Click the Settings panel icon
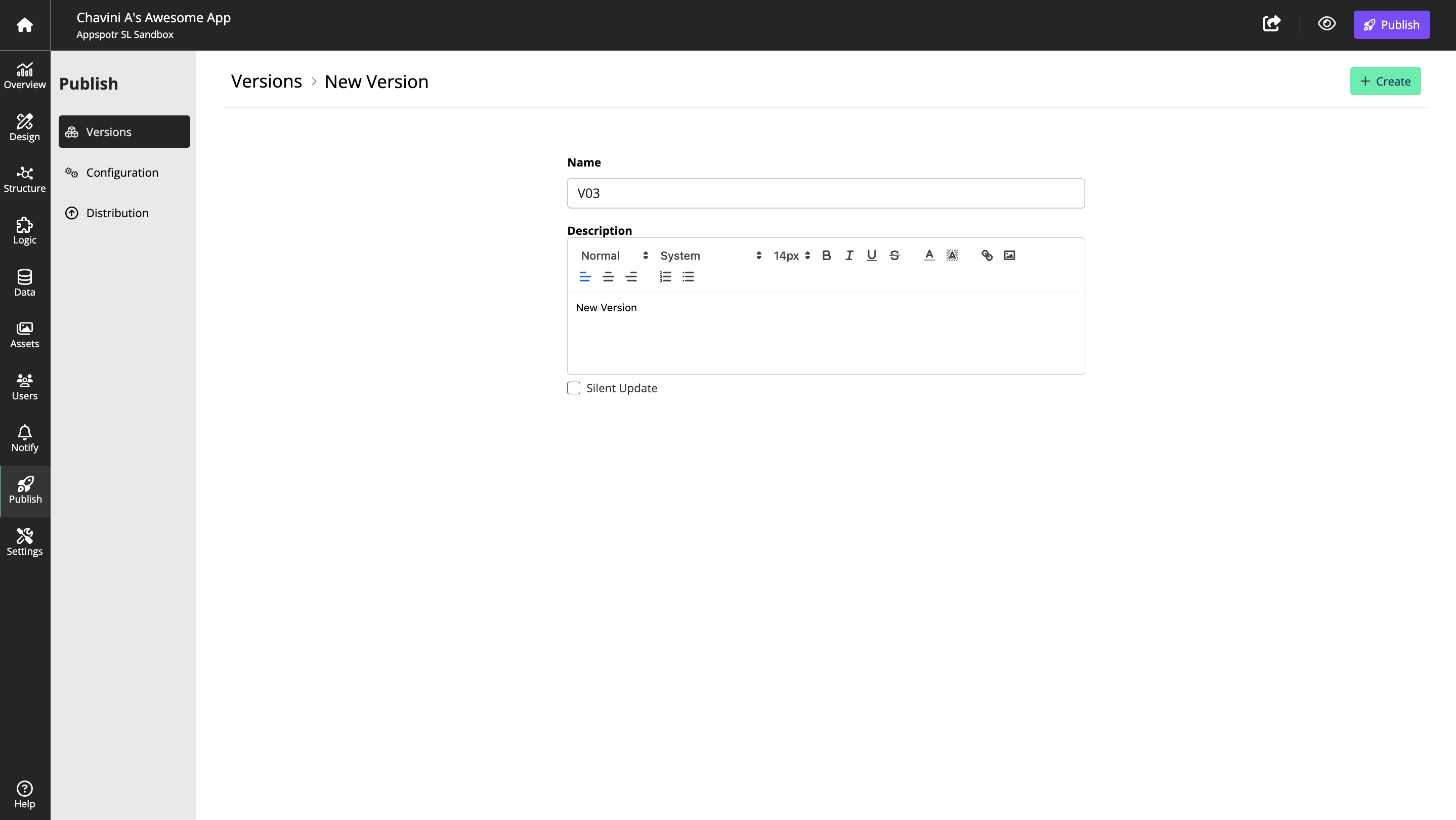The width and height of the screenshot is (1456, 820). (x=25, y=541)
